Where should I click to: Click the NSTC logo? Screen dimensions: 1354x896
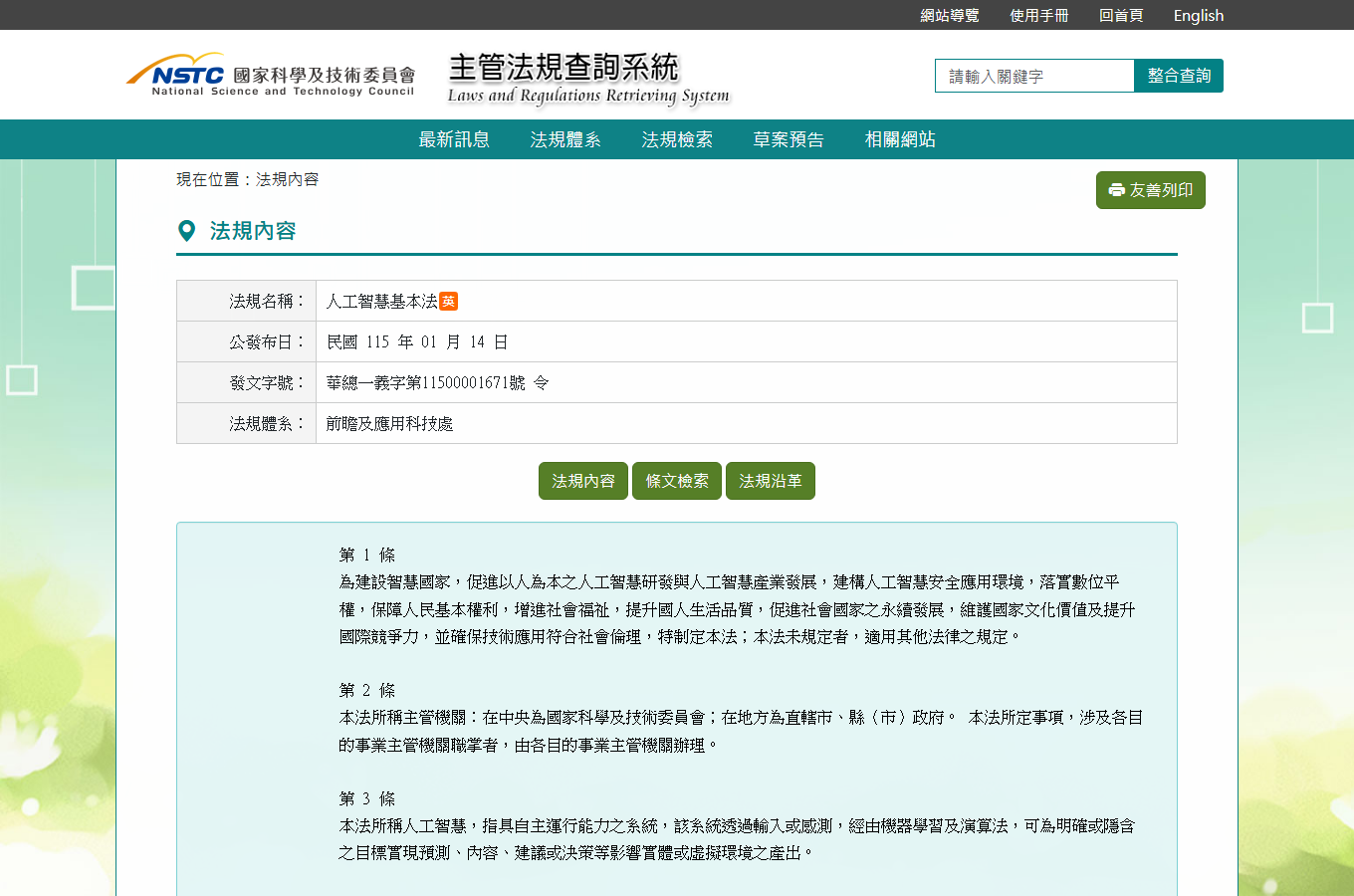[270, 75]
